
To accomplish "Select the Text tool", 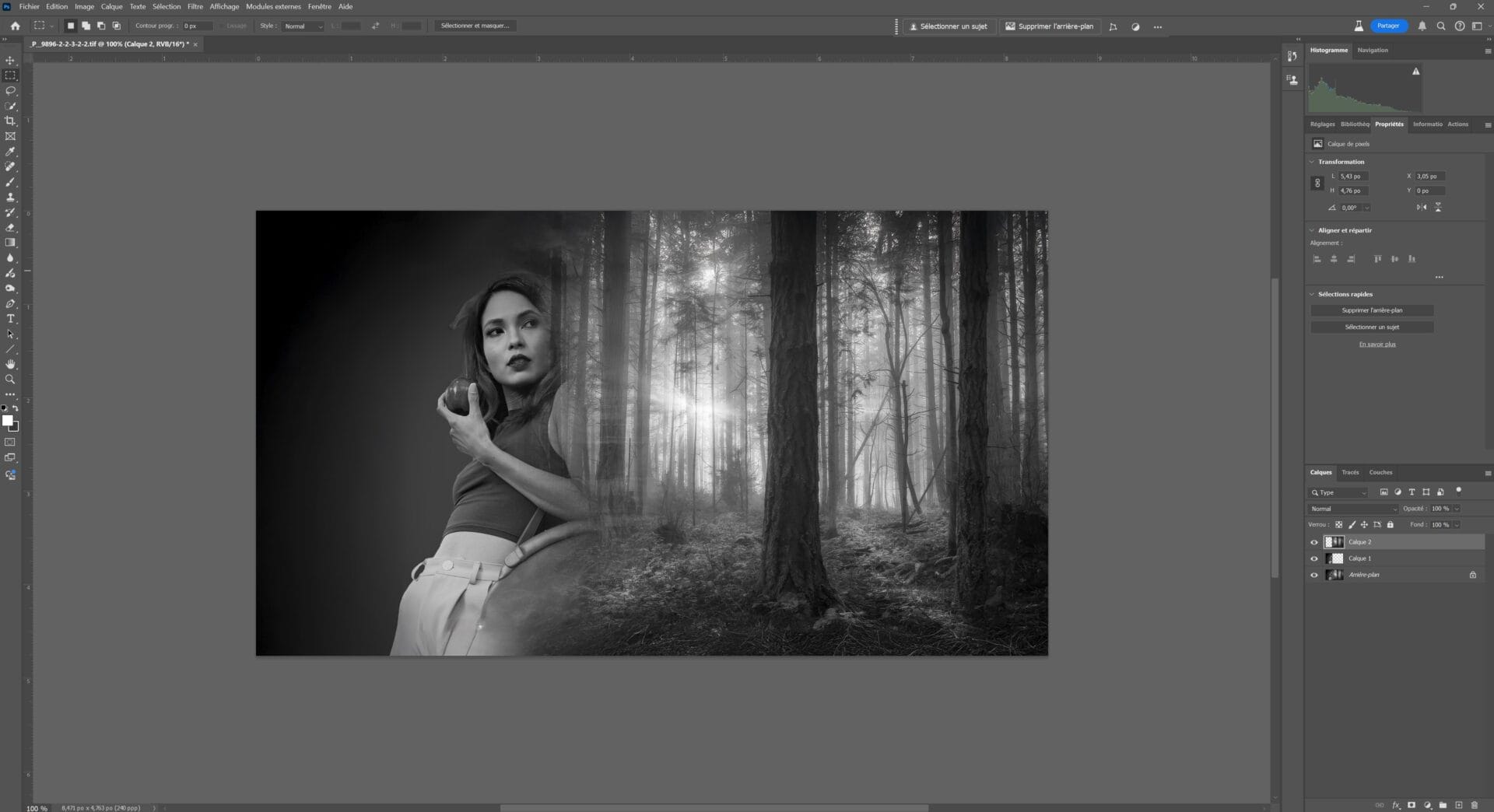I will (10, 319).
